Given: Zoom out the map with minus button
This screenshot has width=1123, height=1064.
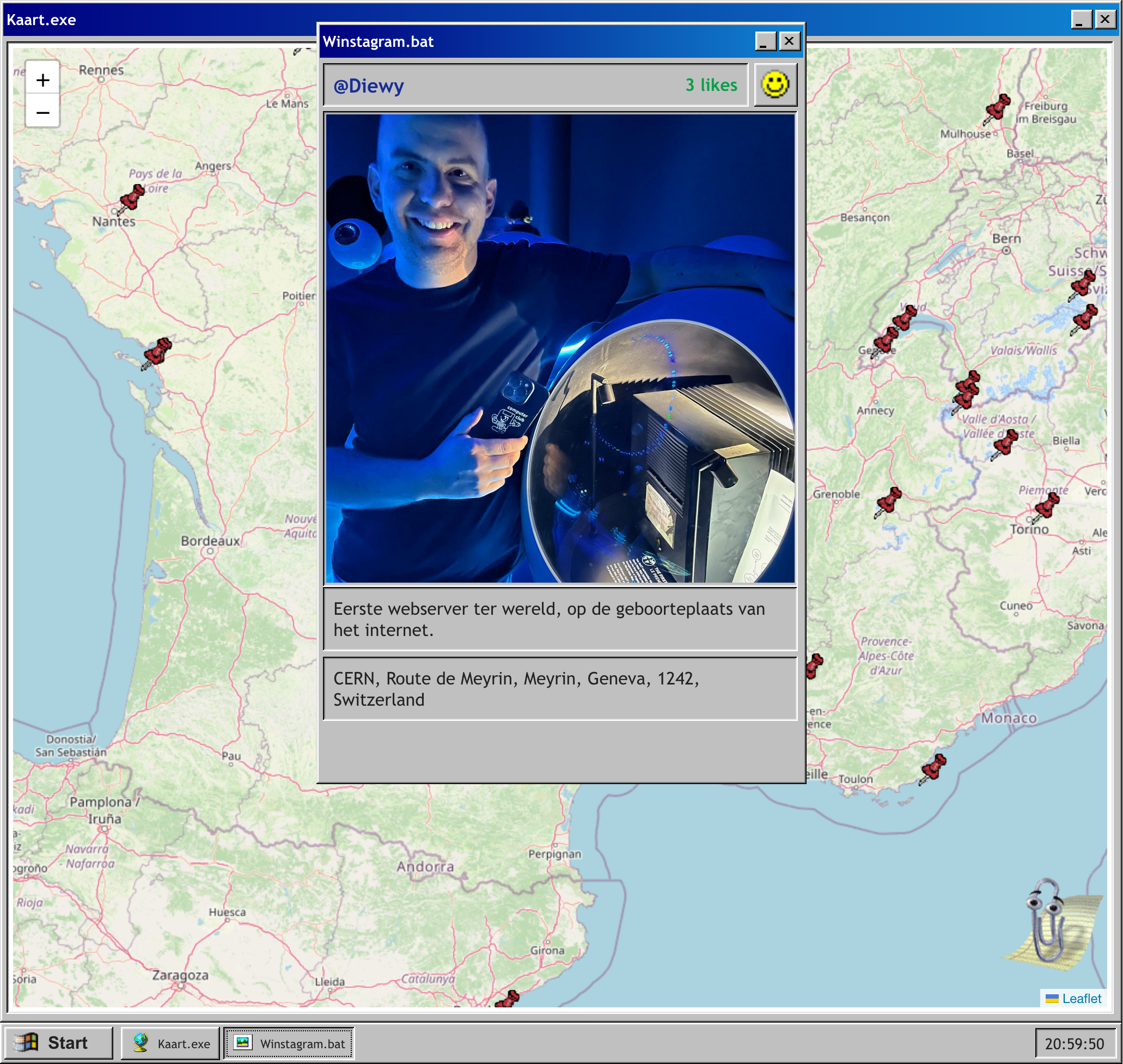Looking at the screenshot, I should point(42,112).
